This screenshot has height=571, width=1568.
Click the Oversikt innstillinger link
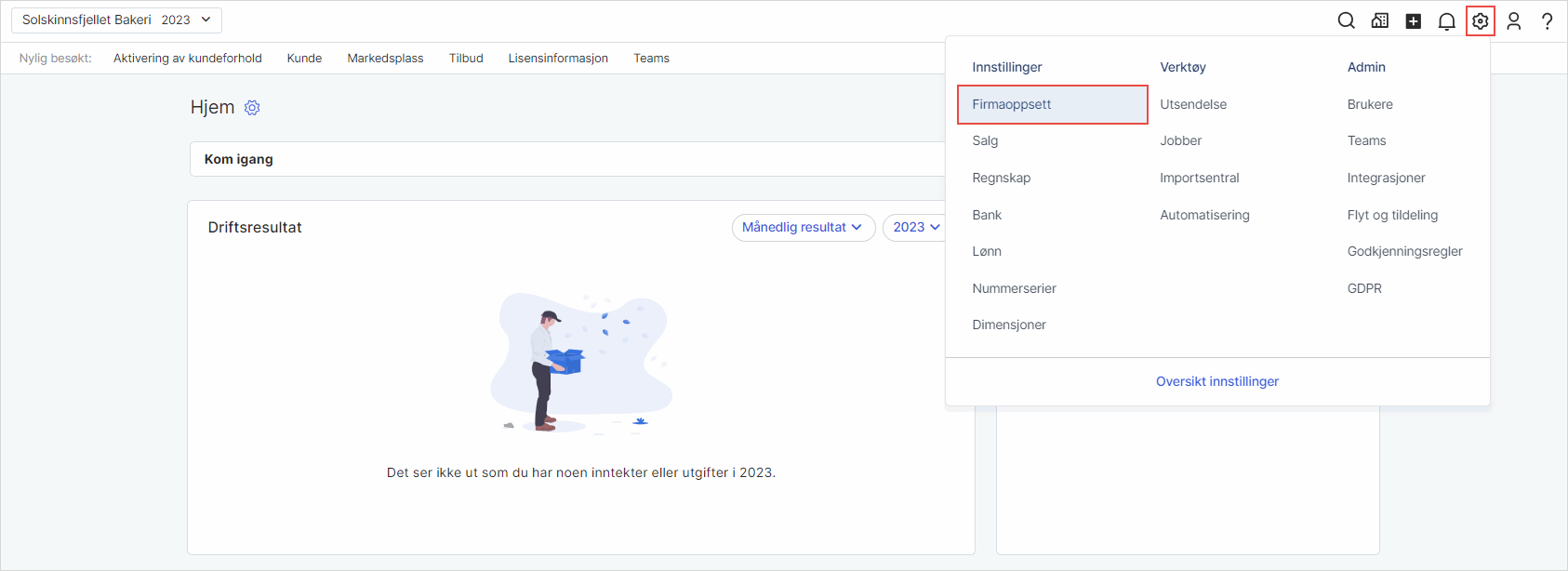click(x=1216, y=381)
